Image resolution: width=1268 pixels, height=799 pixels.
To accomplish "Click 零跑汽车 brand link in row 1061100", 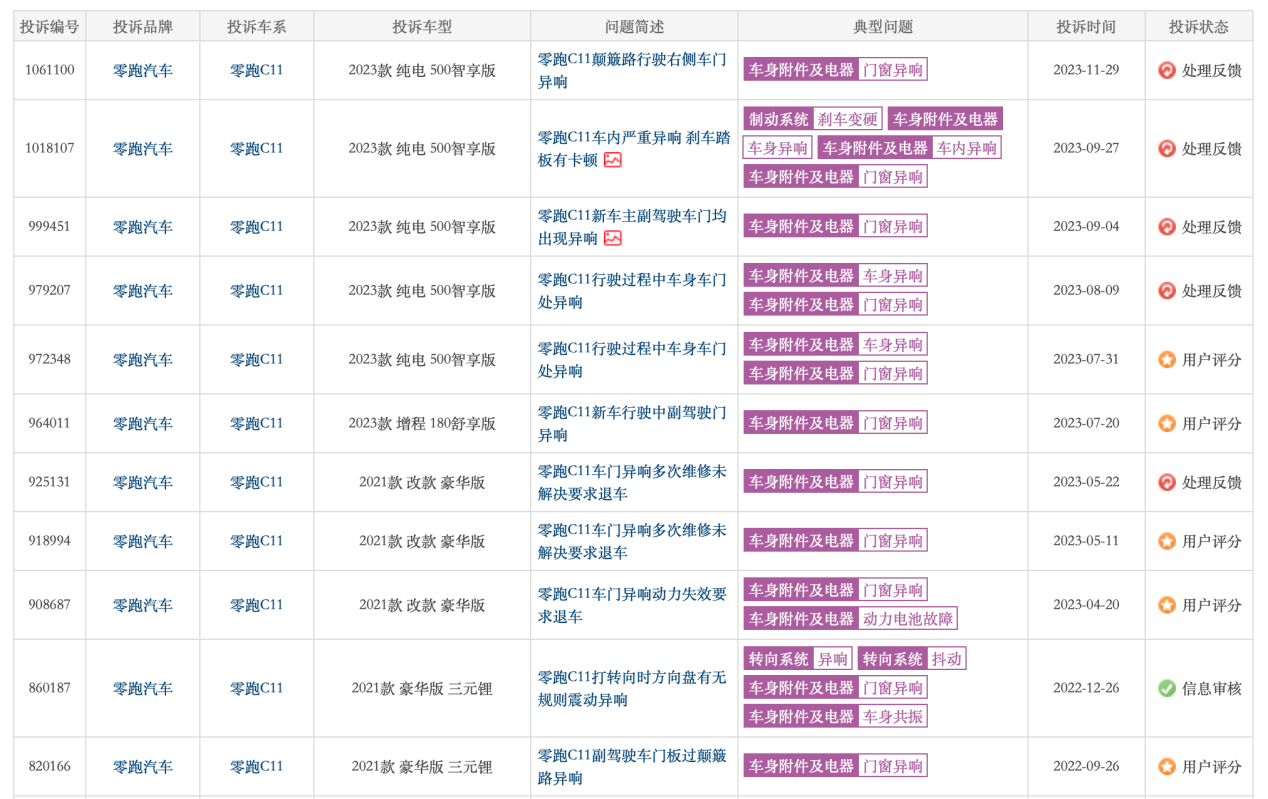I will 142,70.
